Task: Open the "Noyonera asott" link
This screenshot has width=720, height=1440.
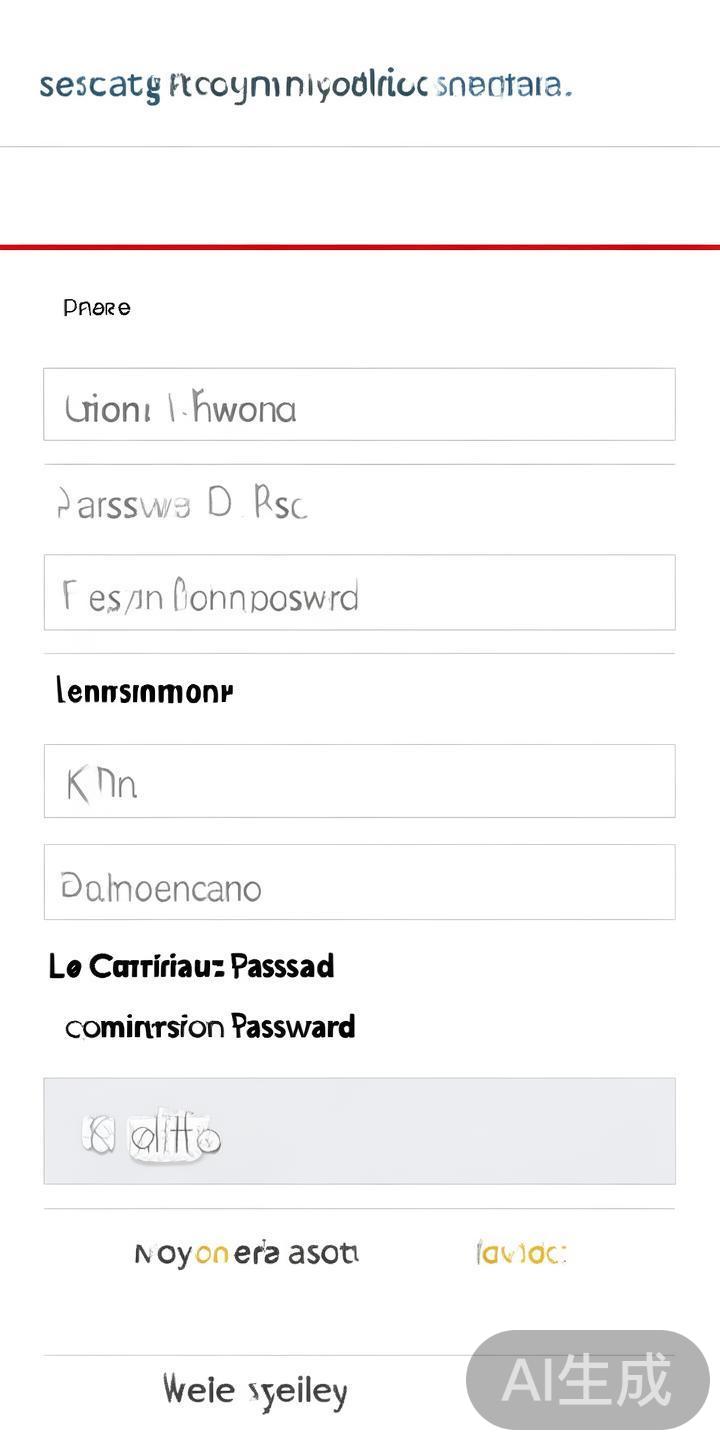Action: [x=246, y=1253]
